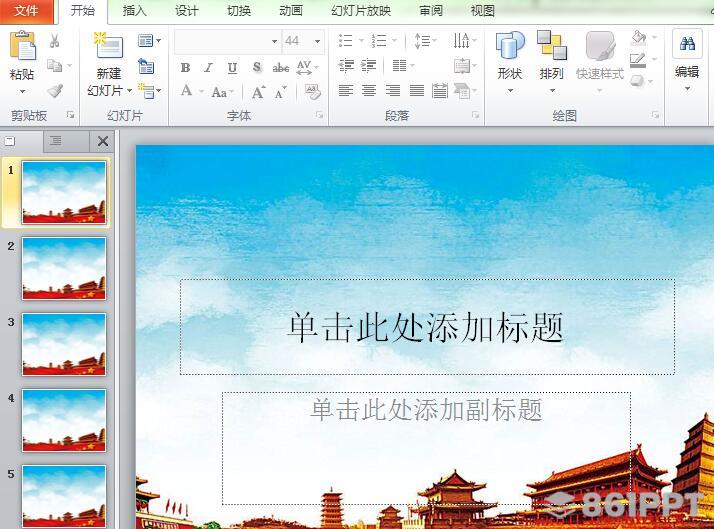Switch to the Slide Show tab
Screen dimensions: 714x529
coord(361,11)
